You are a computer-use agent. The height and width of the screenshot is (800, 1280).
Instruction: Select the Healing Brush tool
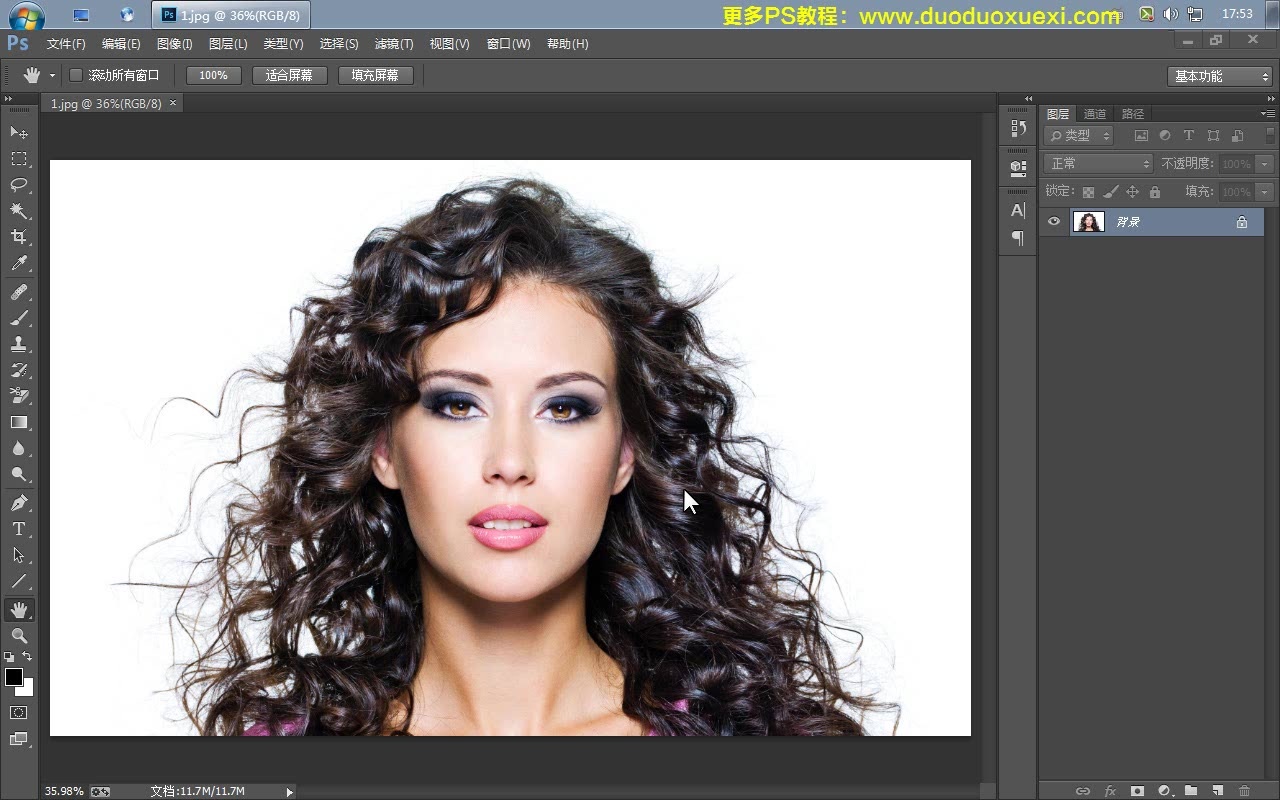(19, 292)
